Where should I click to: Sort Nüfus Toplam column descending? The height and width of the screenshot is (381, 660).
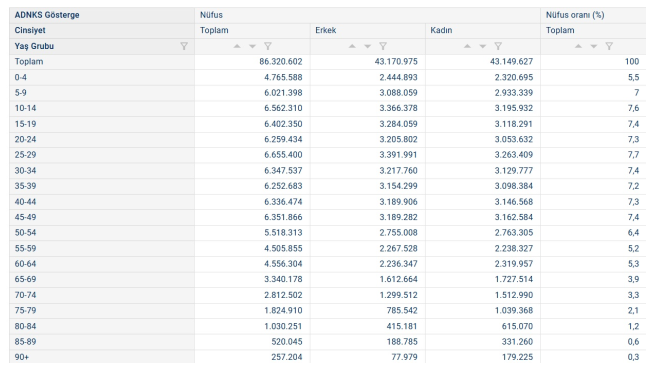tap(252, 46)
